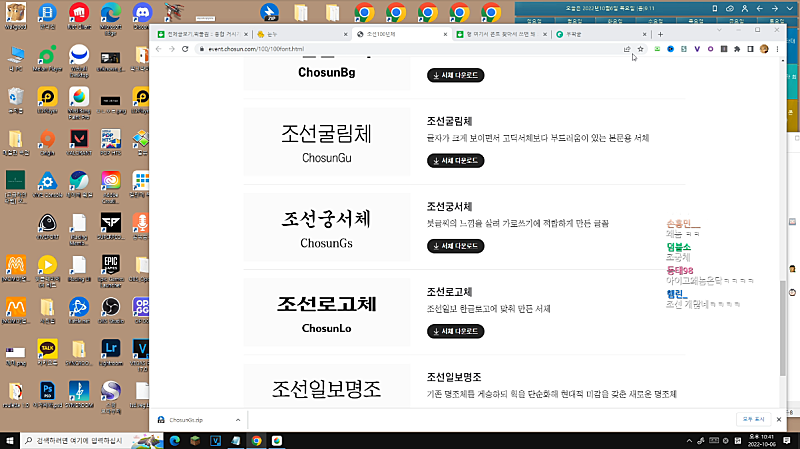The height and width of the screenshot is (449, 800).
Task: Click the Windows taskbar search box
Action: (x=92, y=440)
